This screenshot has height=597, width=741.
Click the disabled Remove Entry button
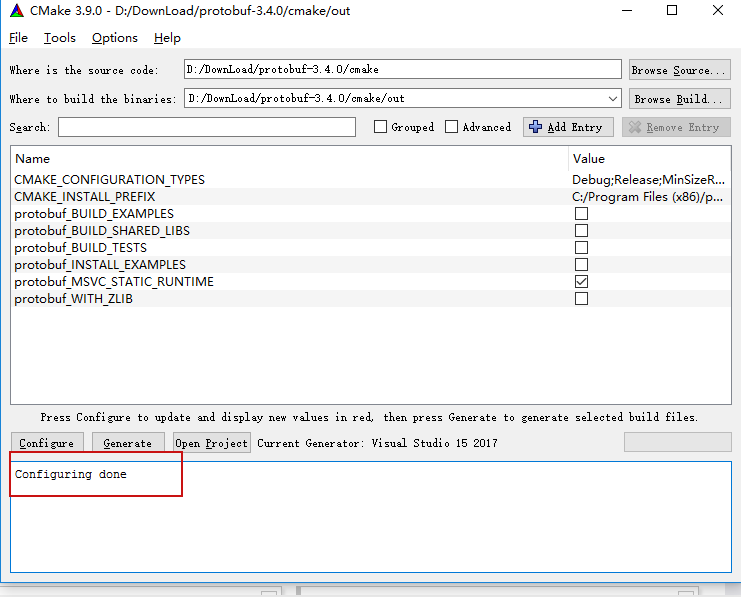click(676, 127)
